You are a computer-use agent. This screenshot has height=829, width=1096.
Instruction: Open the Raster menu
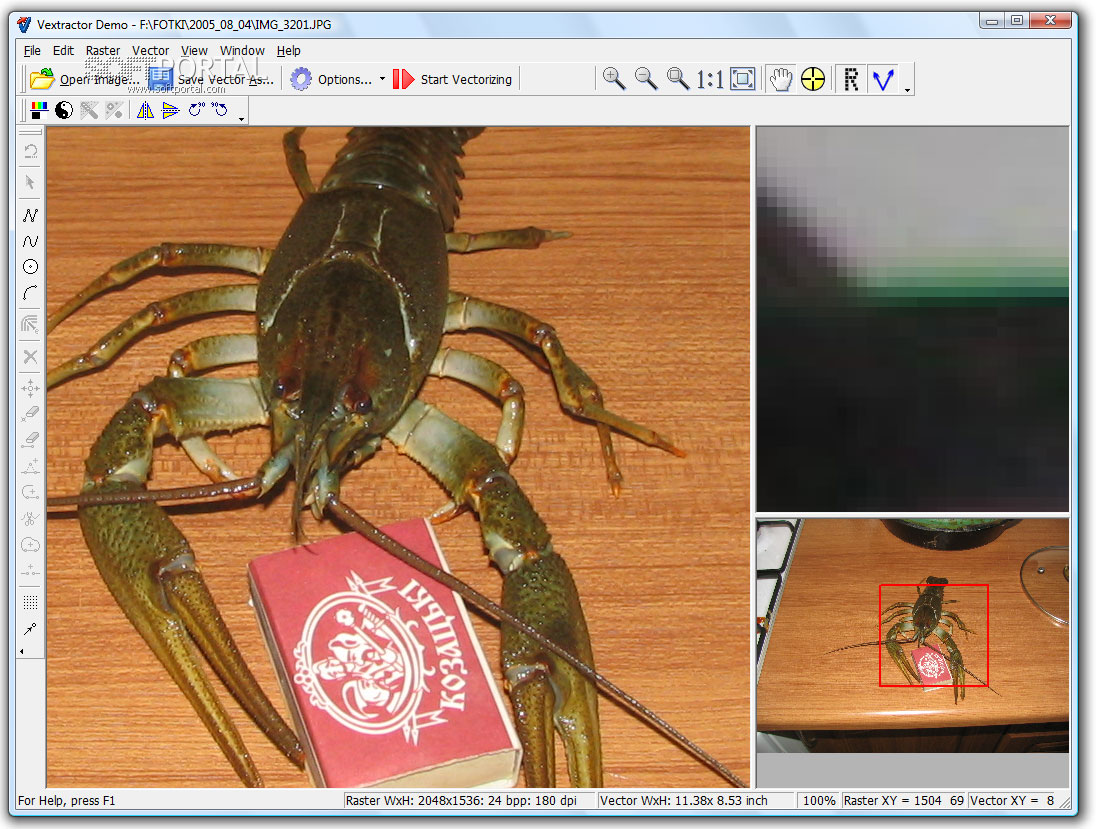103,50
